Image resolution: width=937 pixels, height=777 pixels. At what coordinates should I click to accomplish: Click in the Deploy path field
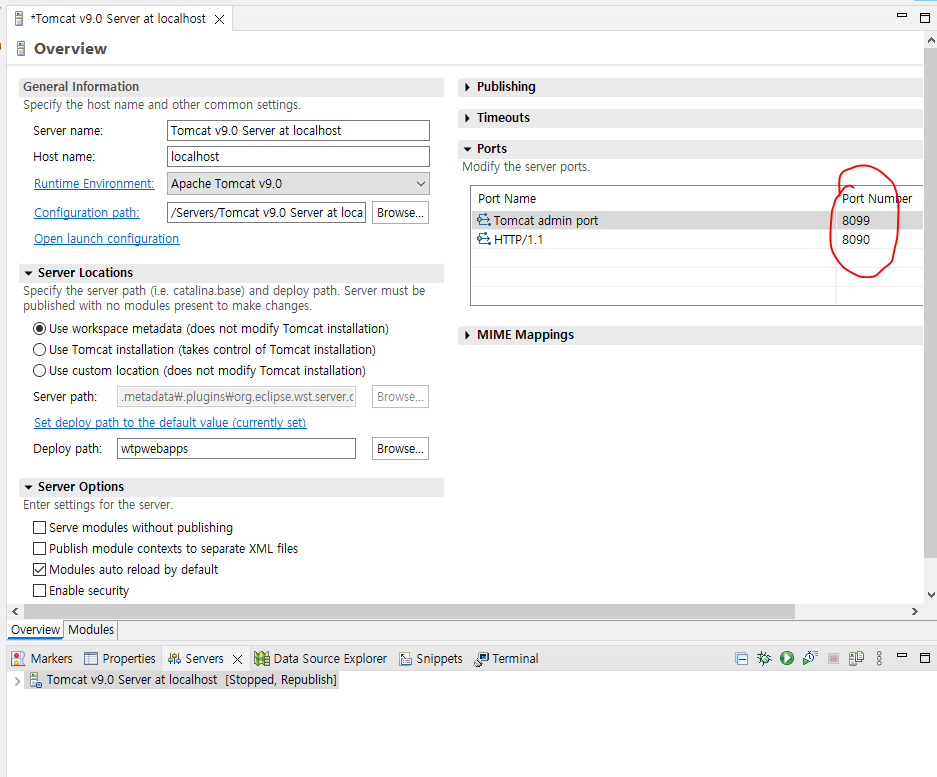pyautogui.click(x=236, y=449)
